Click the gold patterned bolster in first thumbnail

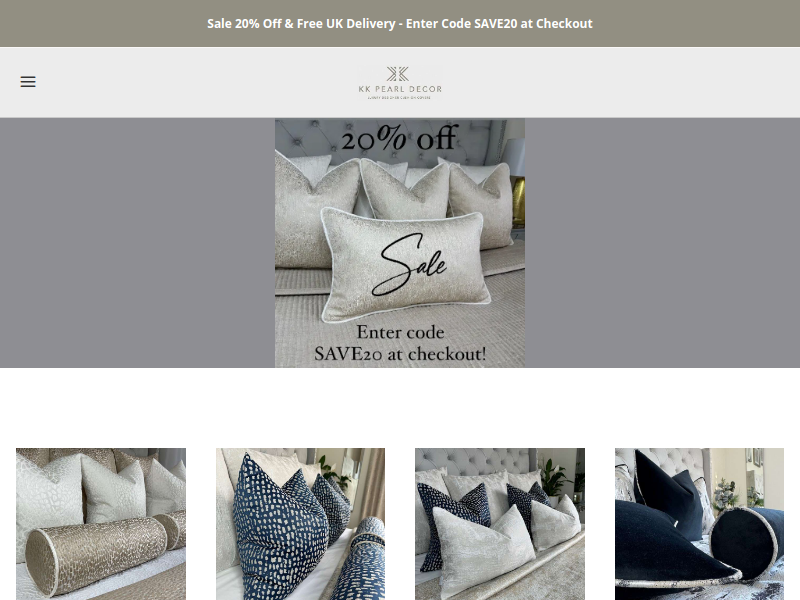(96, 555)
